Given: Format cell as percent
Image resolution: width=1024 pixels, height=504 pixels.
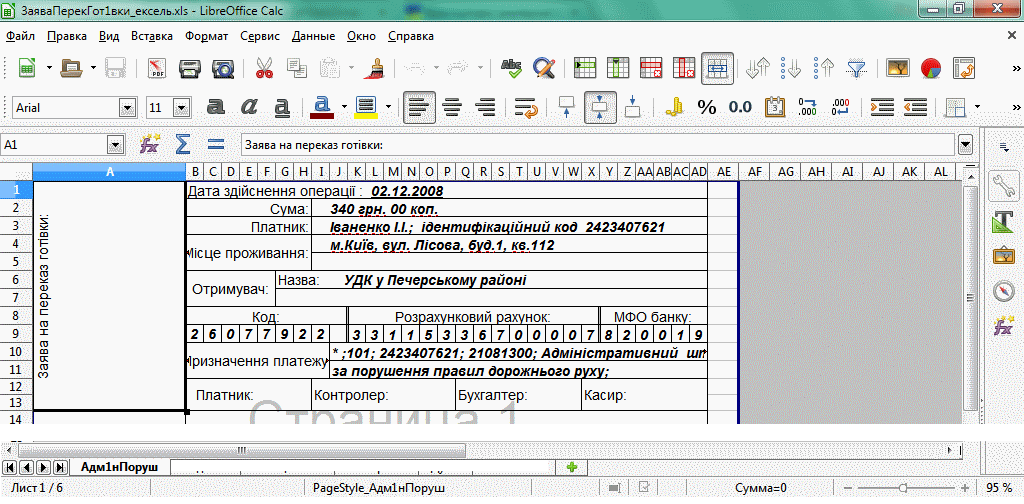Looking at the screenshot, I should point(707,107).
